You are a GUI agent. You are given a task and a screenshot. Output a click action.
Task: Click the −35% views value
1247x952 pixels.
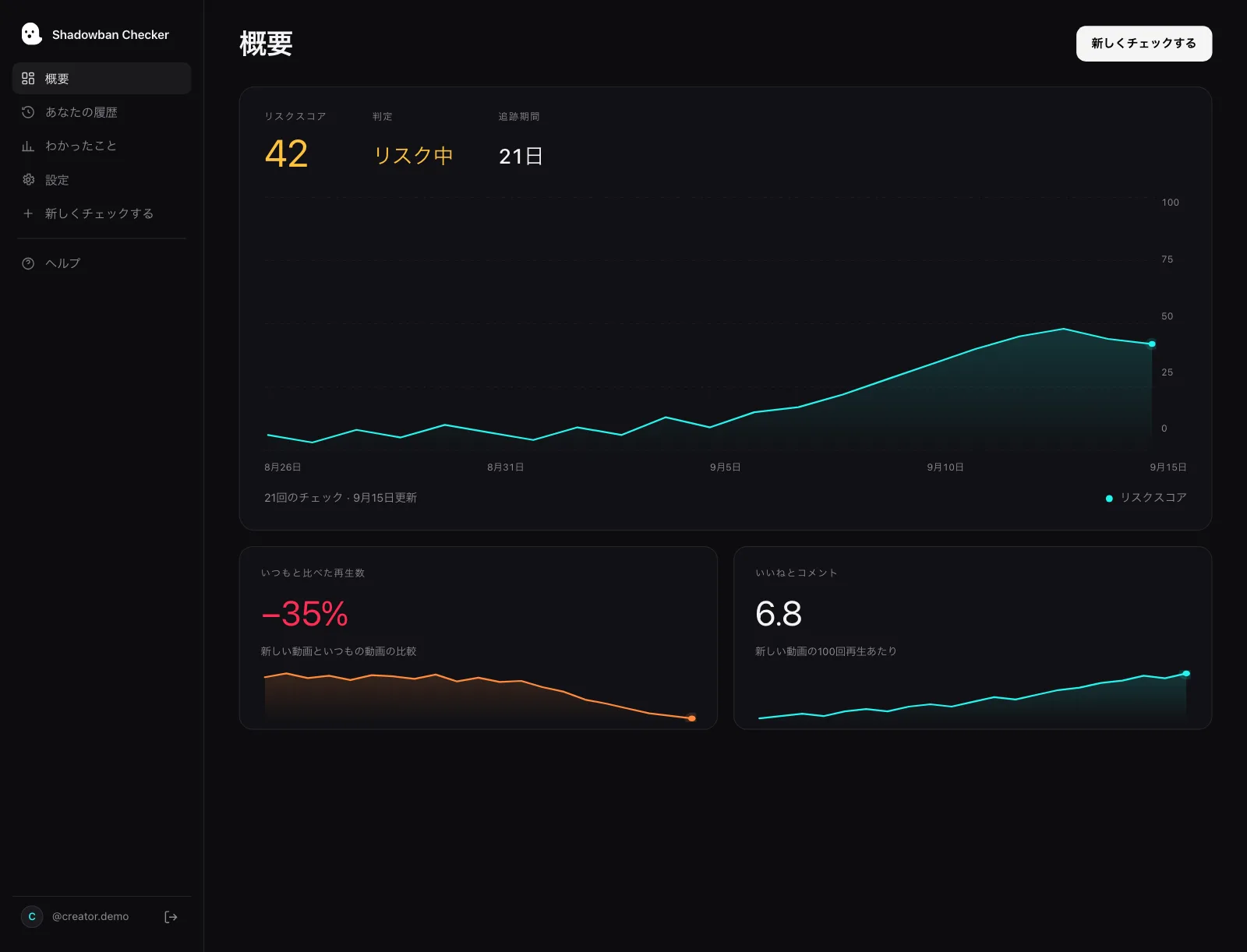click(x=305, y=614)
